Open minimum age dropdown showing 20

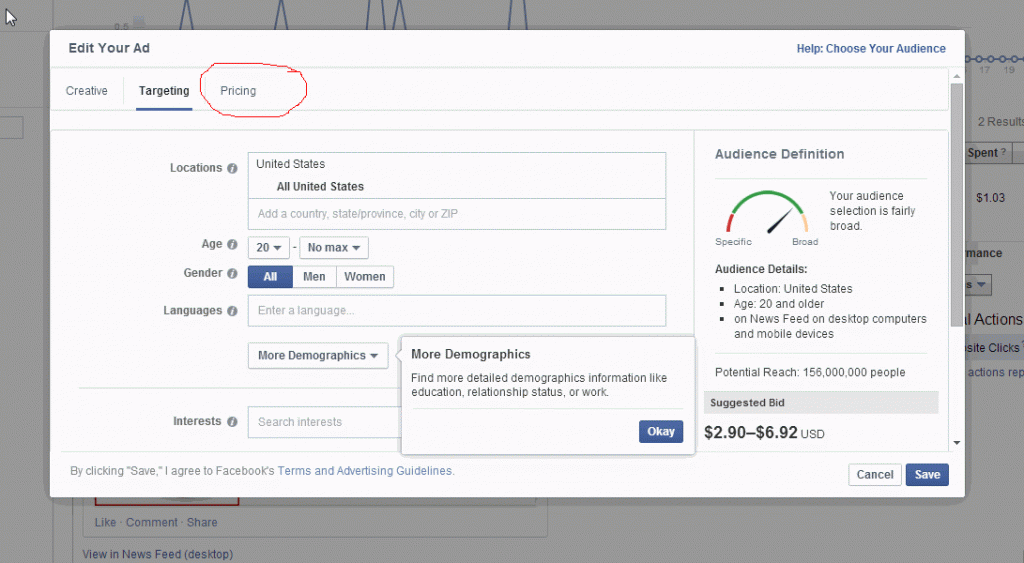click(x=268, y=248)
